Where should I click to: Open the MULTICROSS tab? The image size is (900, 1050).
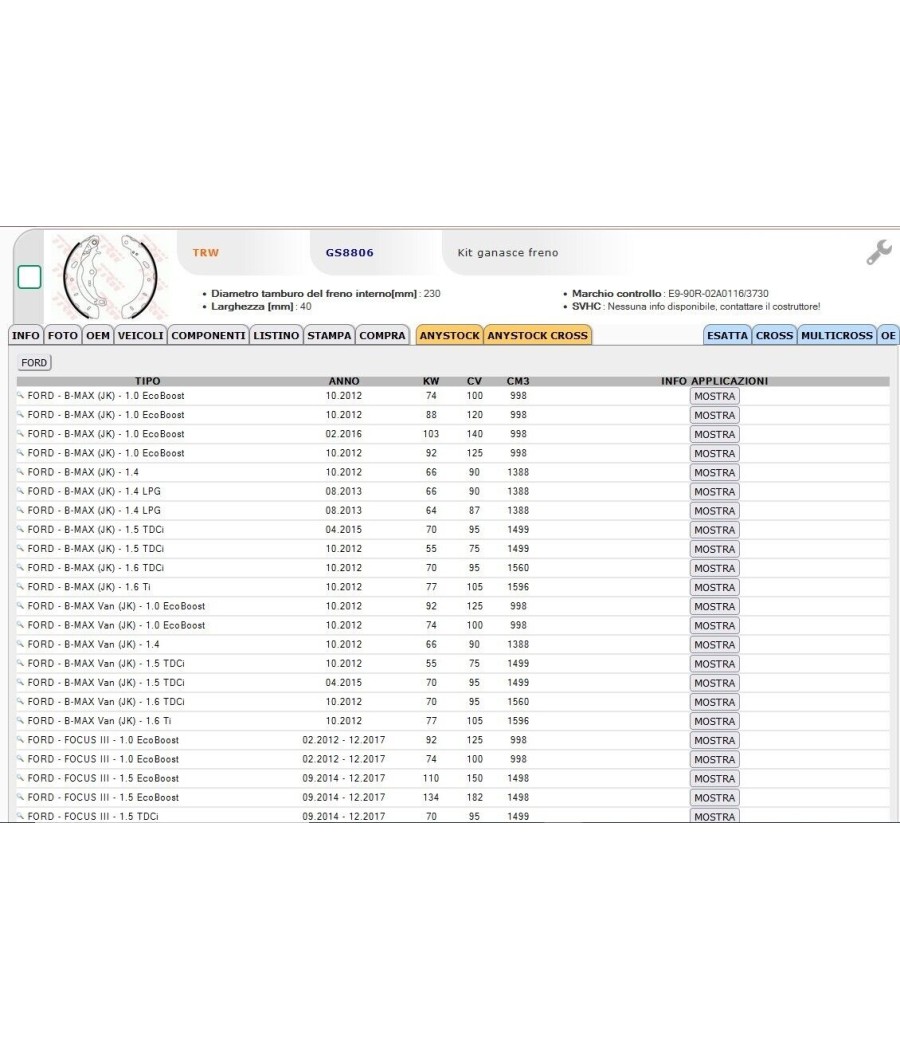point(837,335)
